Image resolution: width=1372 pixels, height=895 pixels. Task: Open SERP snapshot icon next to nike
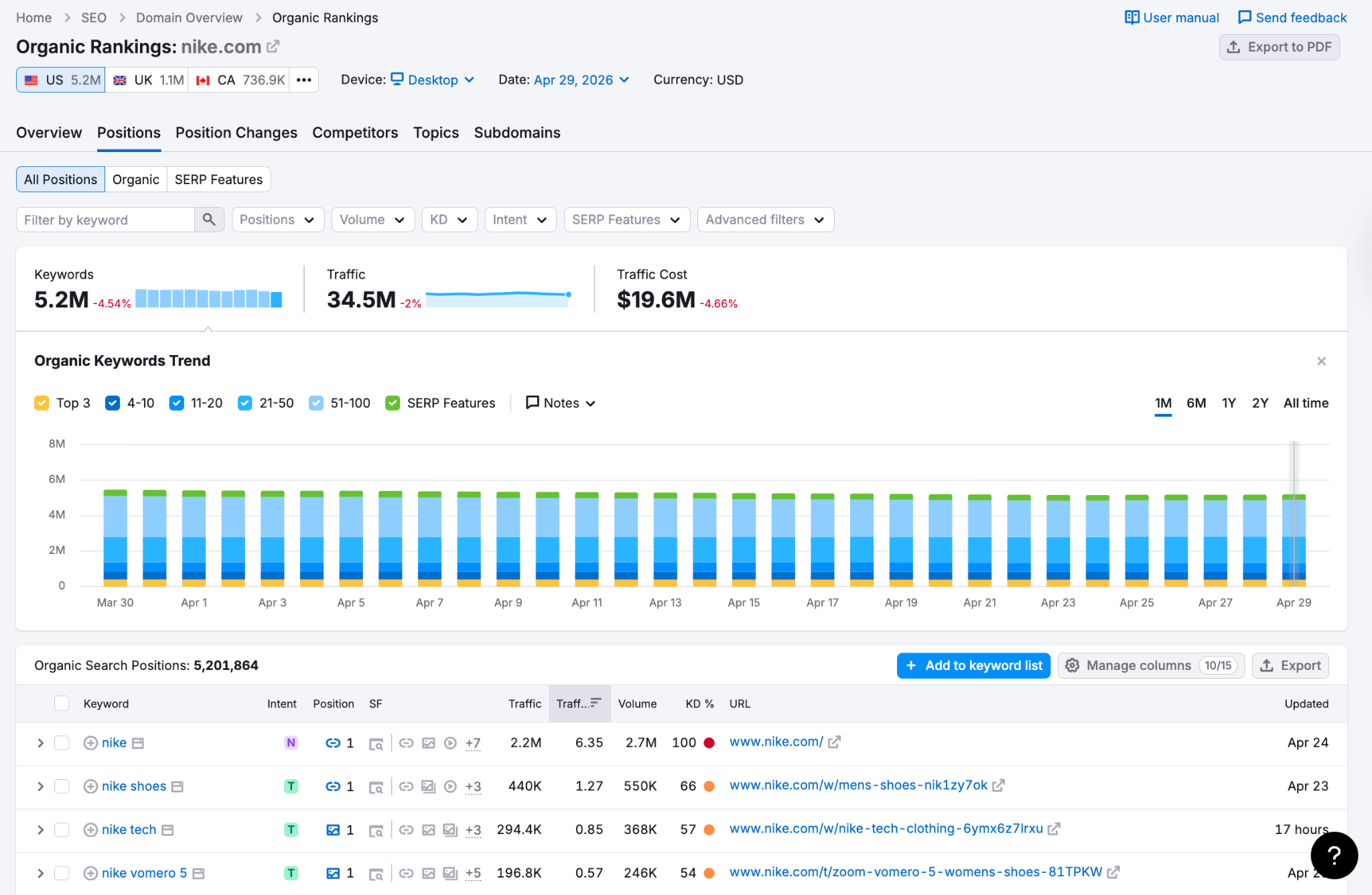coord(138,743)
